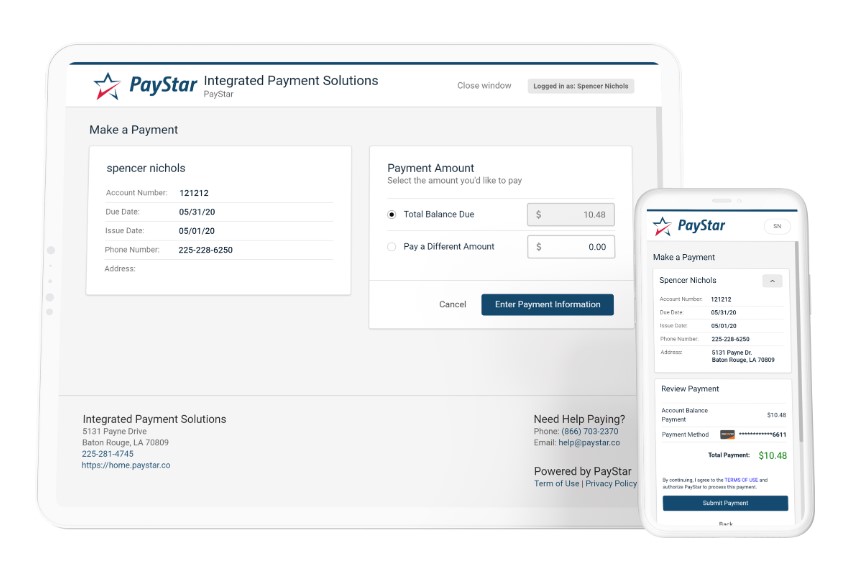Select the Pay a Different Amount option
Image resolution: width=850 pixels, height=569 pixels.
pyautogui.click(x=391, y=247)
